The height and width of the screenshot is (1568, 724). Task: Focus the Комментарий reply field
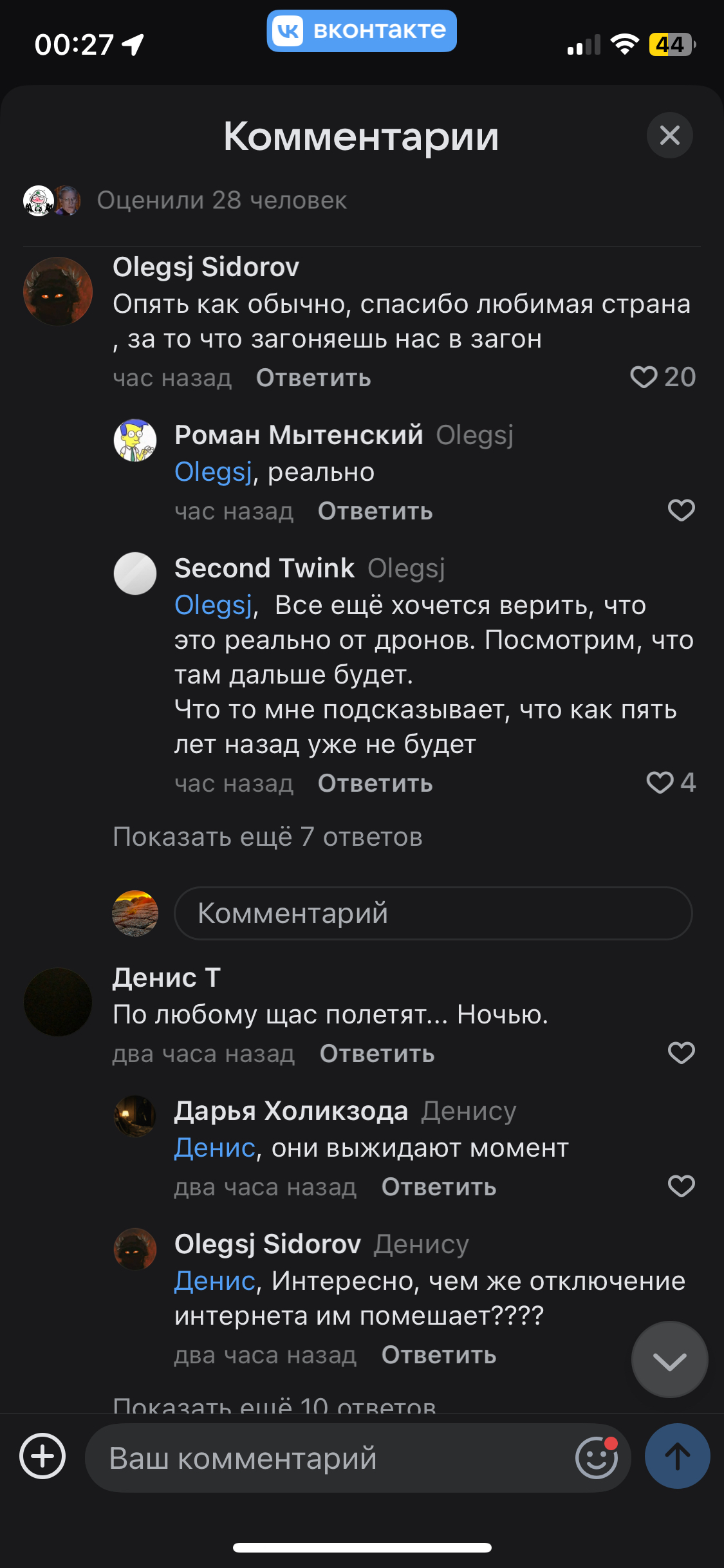(x=433, y=913)
